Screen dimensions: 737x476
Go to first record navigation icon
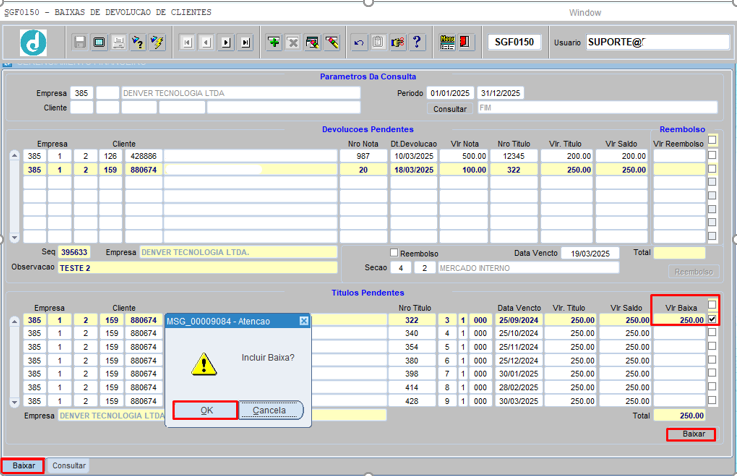187,42
